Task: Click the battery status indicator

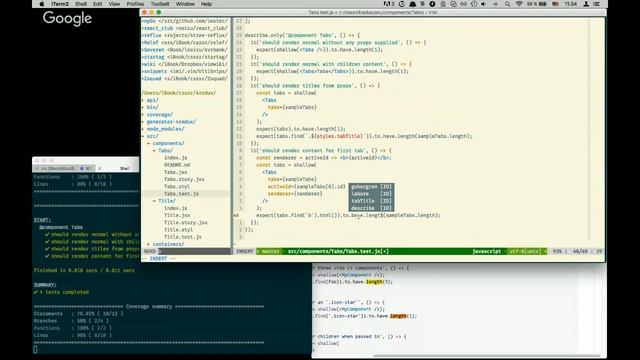Action: pyautogui.click(x=537, y=4)
